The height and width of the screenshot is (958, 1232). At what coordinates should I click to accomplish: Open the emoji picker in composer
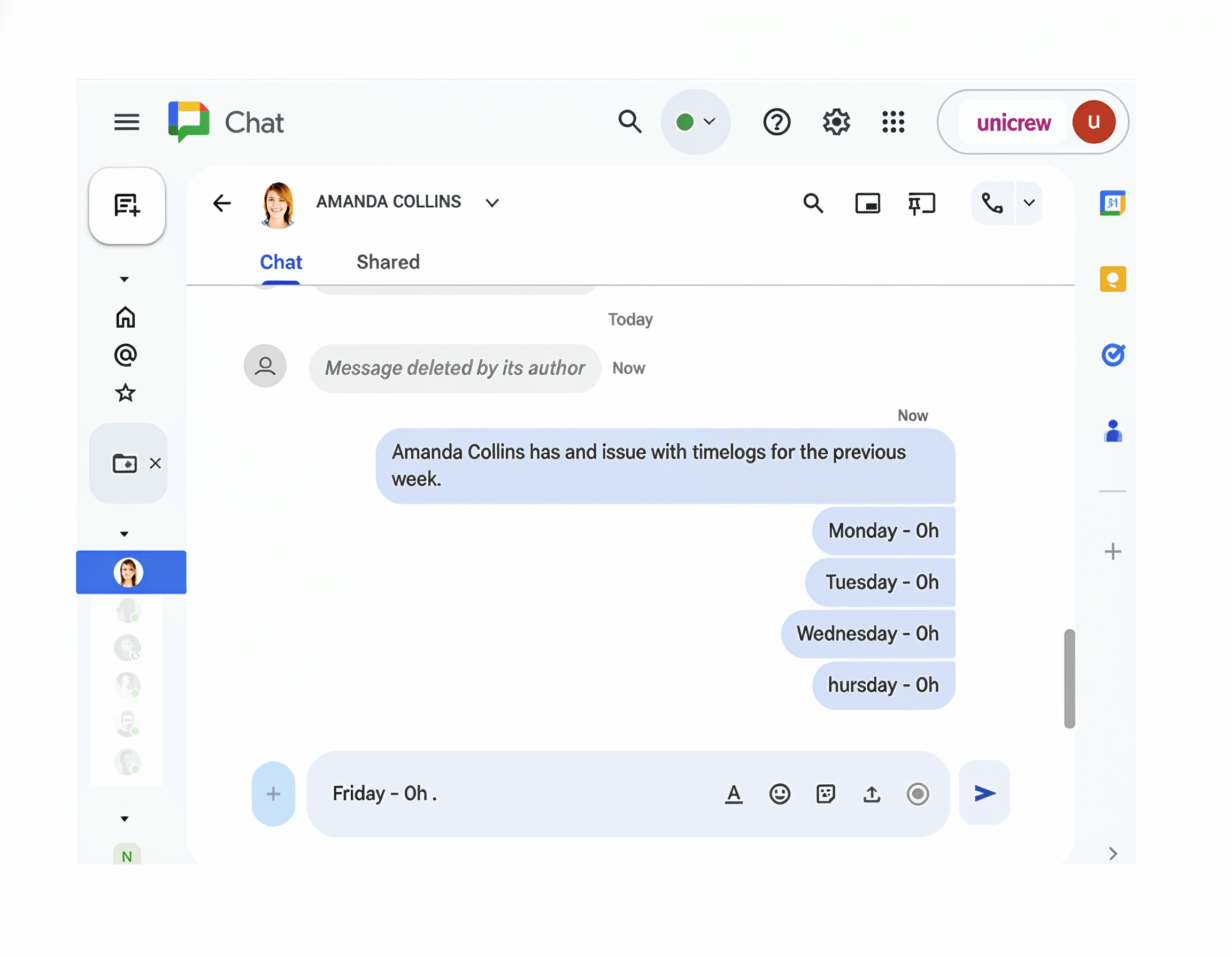click(780, 794)
